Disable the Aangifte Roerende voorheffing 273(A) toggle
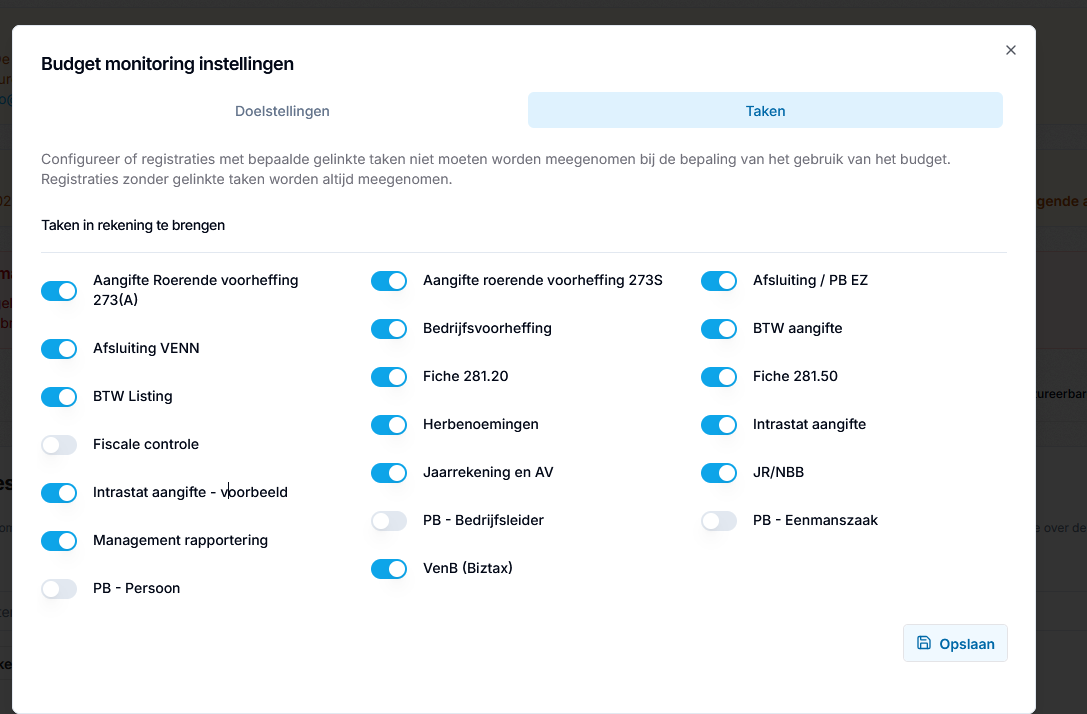This screenshot has height=714, width=1087. (x=59, y=290)
